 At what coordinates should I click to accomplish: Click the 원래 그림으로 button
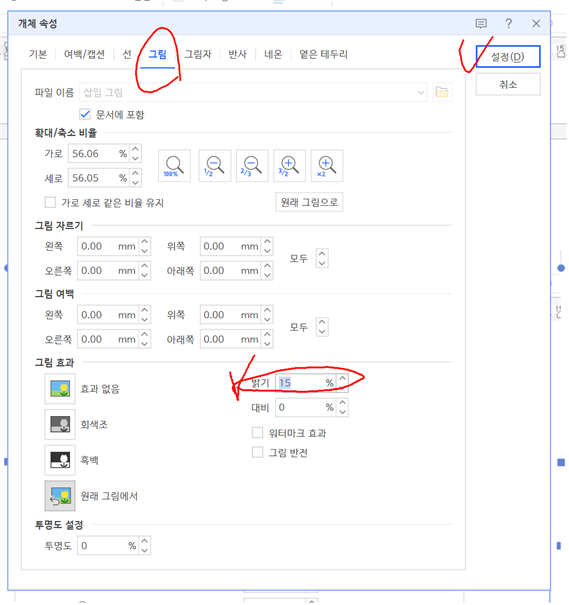click(309, 202)
